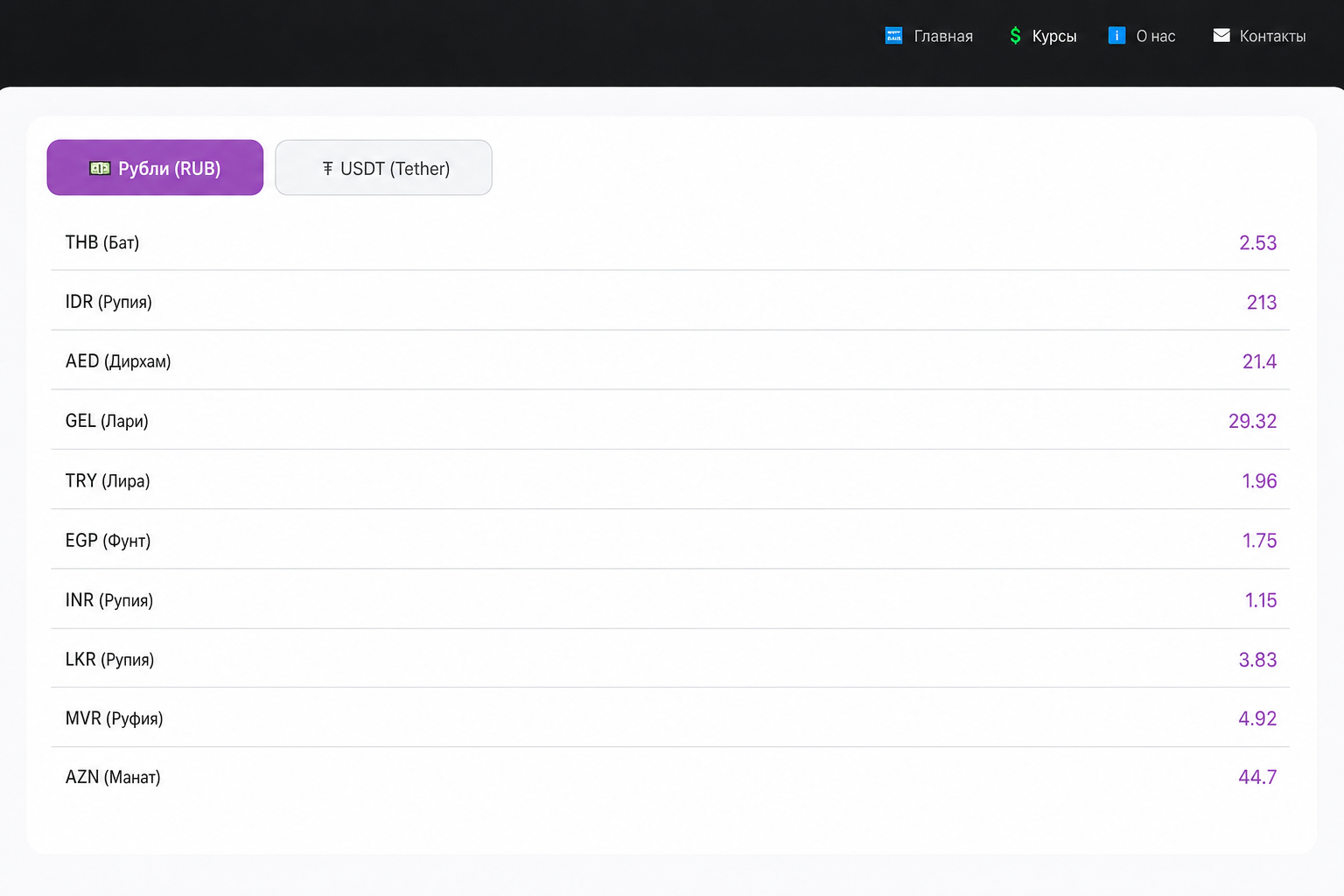The height and width of the screenshot is (896, 1344).
Task: Click the IDR (Рупия) row label
Action: [x=108, y=302]
